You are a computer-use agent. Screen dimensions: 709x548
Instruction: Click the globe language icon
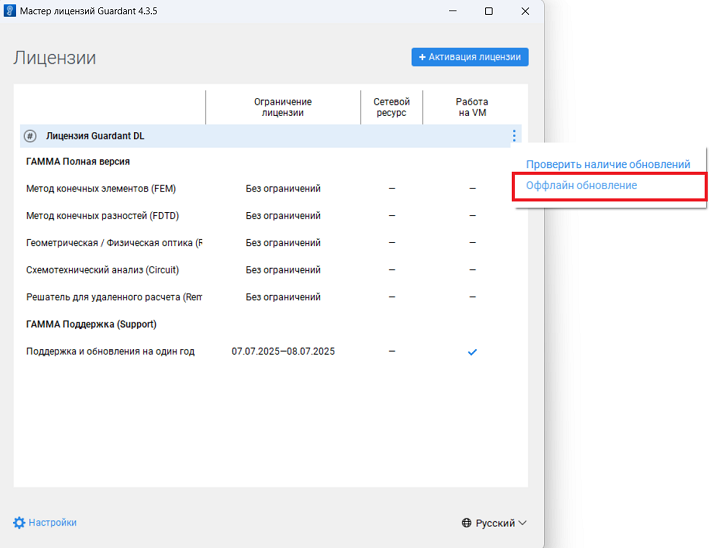pyautogui.click(x=466, y=523)
